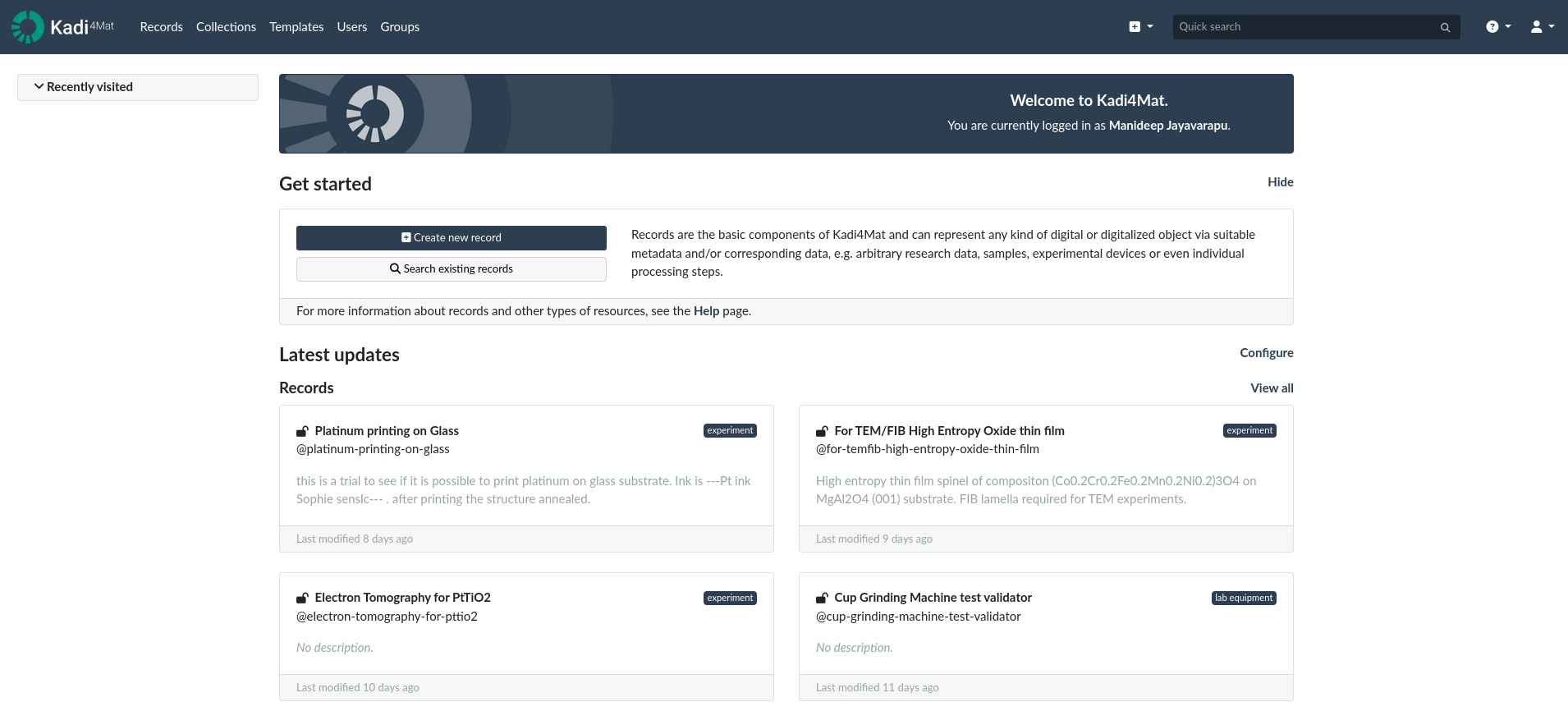This screenshot has width=1568, height=711.
Task: Click the Kadi4Mat logo in navbar
Action: (x=62, y=27)
